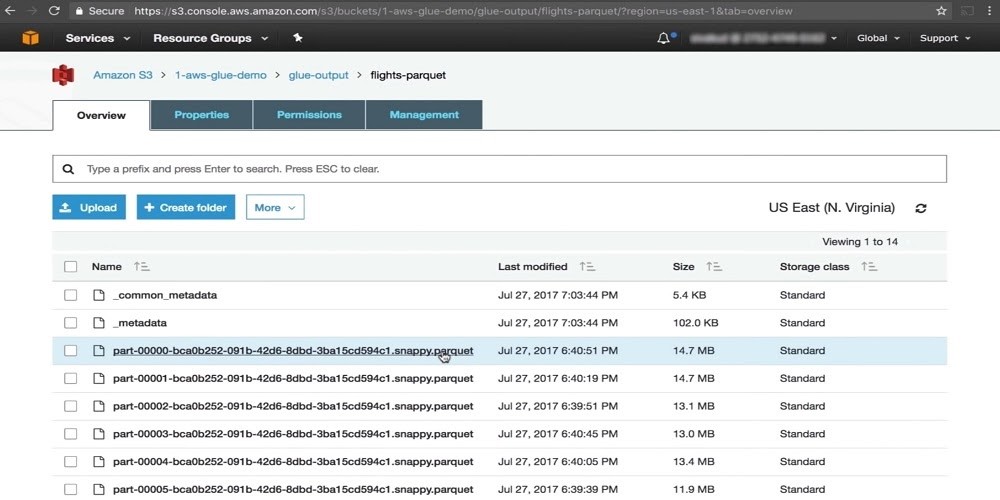Sort by Name column sort icon
The height and width of the screenshot is (500, 1000).
141,267
